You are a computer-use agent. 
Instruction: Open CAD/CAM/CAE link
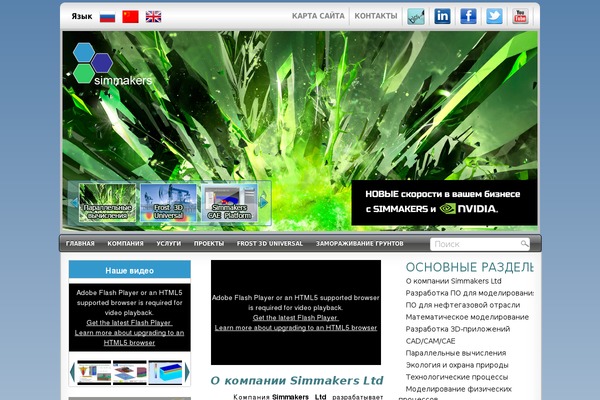(x=430, y=341)
